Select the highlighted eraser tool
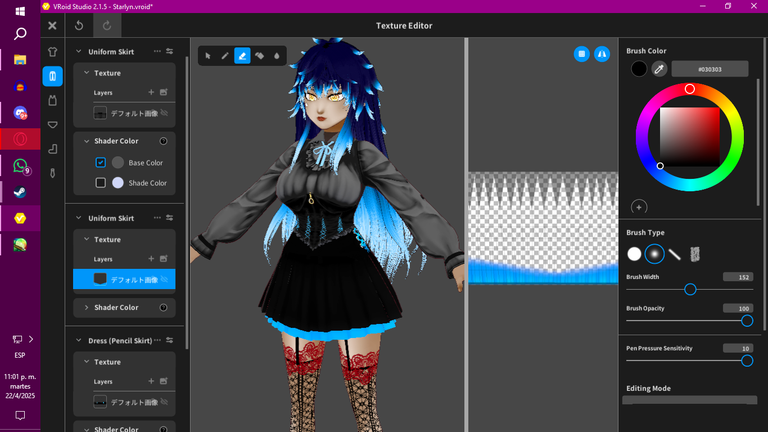This screenshot has width=768, height=432. [x=242, y=56]
